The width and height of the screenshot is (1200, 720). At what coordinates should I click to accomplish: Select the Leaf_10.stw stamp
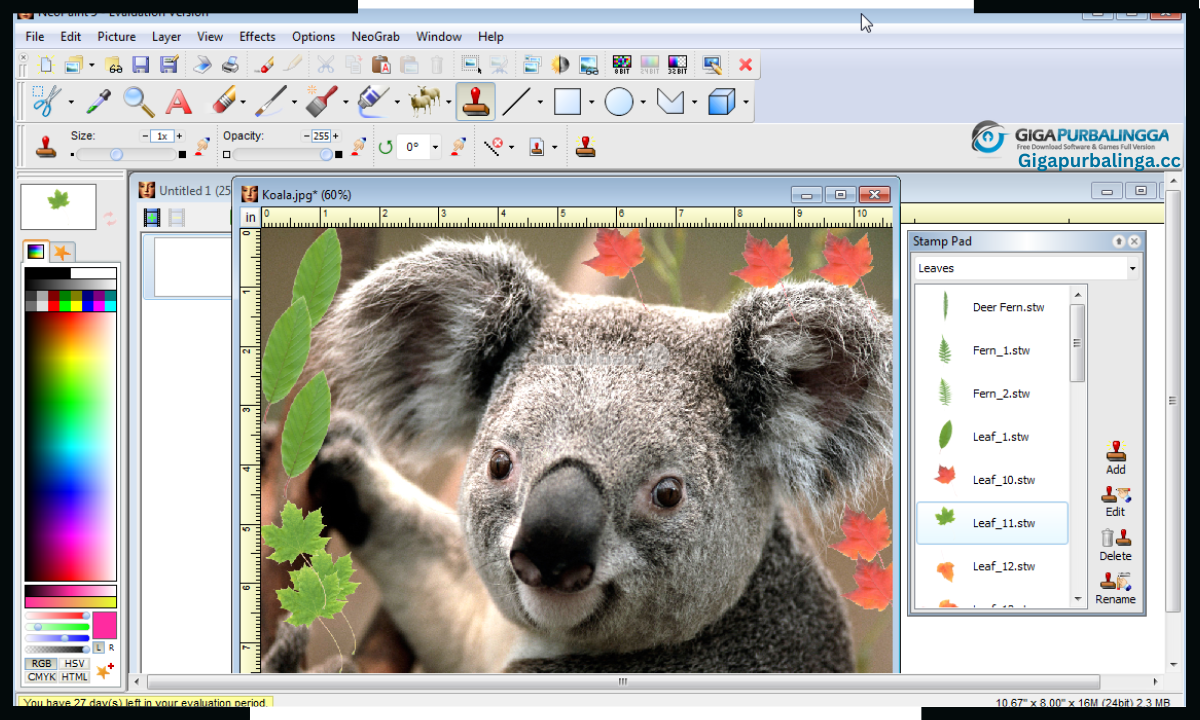pyautogui.click(x=991, y=480)
